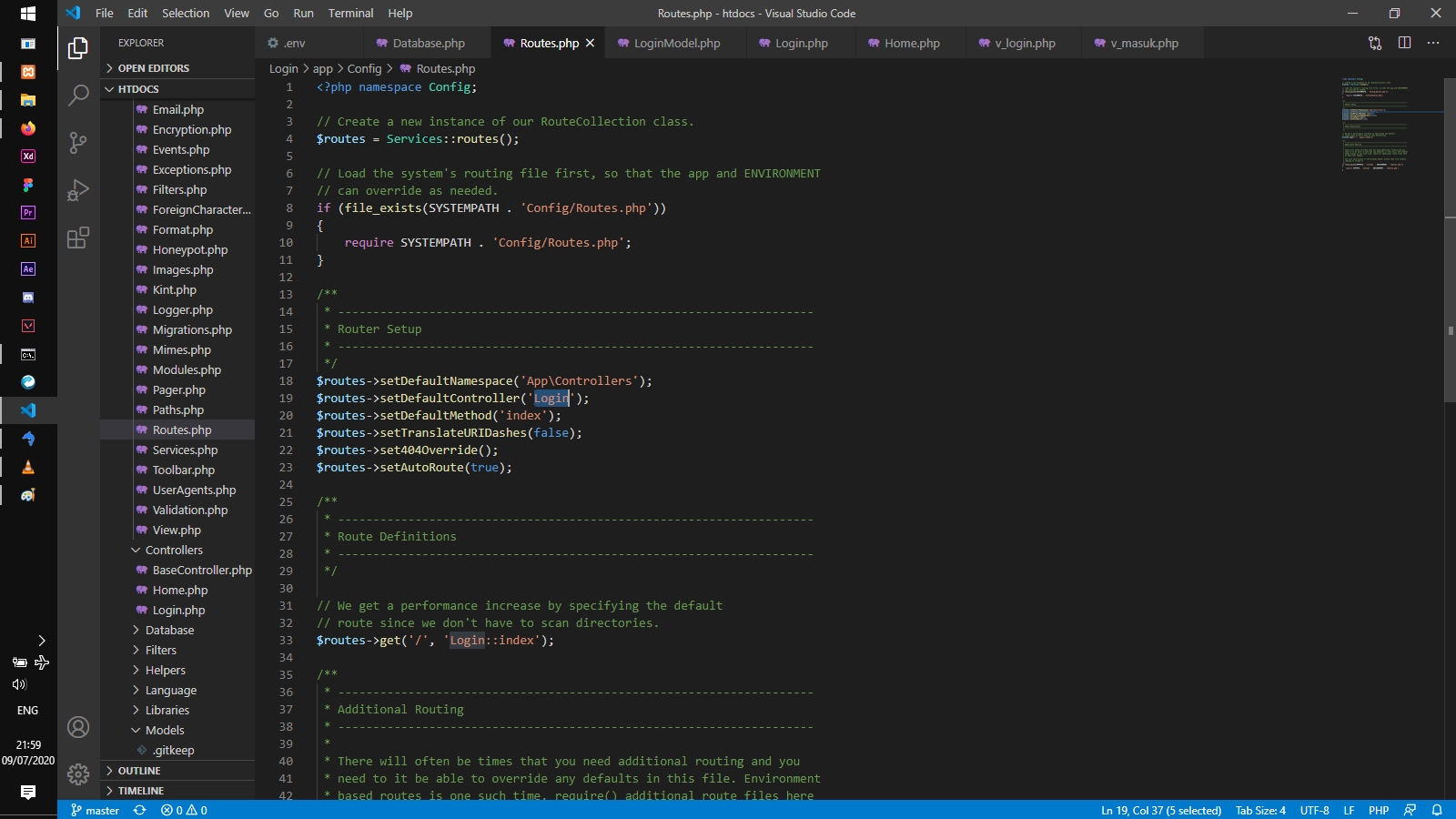Click the master branch indicator

point(94,810)
